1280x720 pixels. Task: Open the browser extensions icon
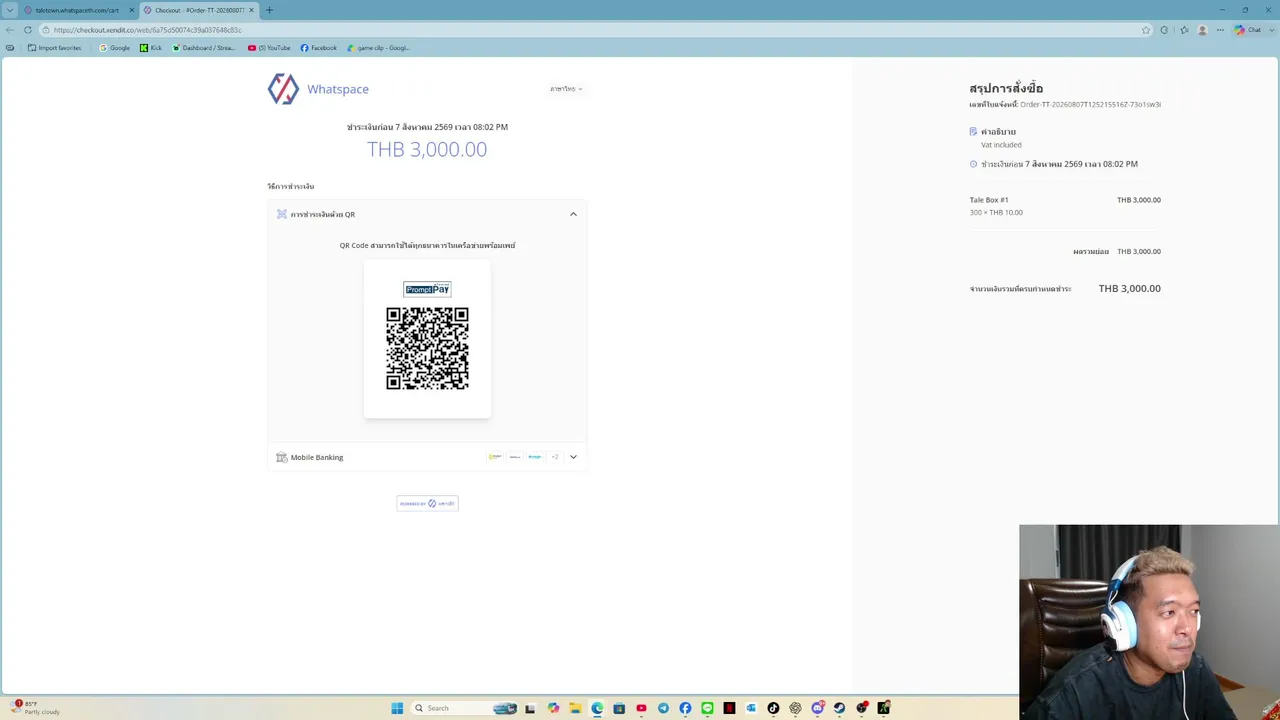point(1164,30)
